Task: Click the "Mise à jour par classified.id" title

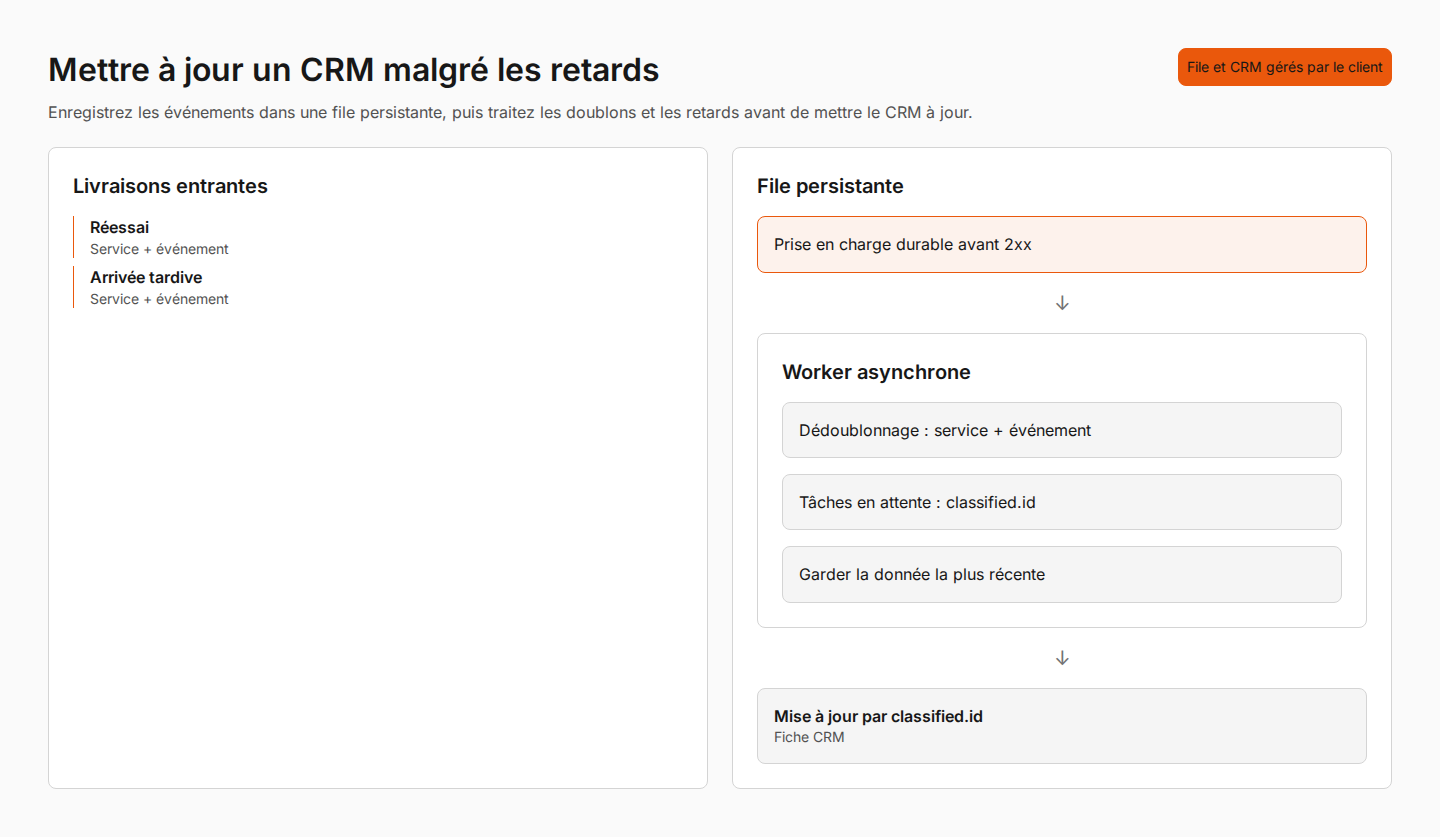Action: 878,716
